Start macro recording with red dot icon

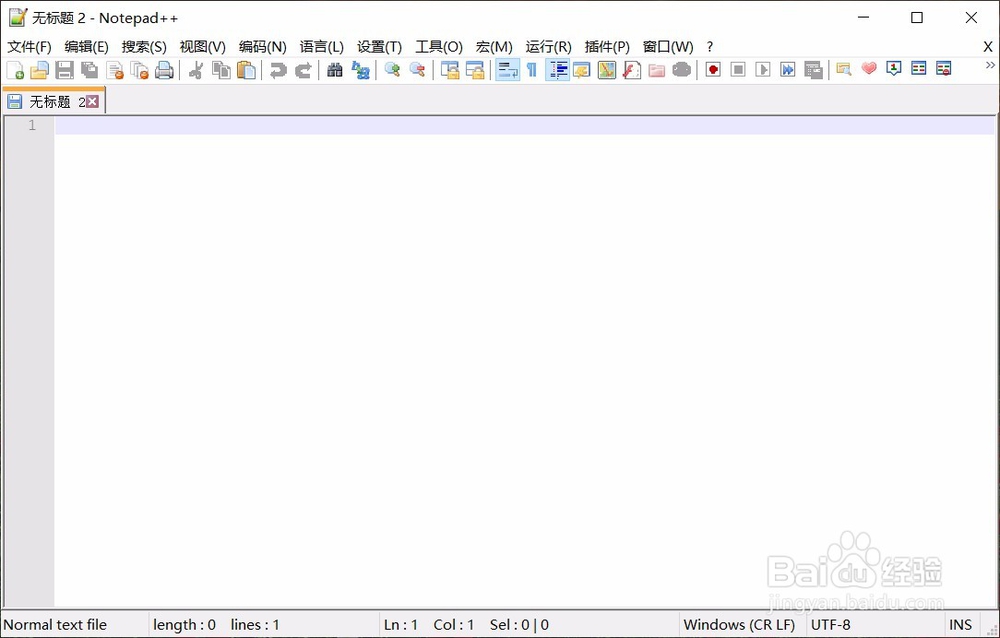pos(713,70)
